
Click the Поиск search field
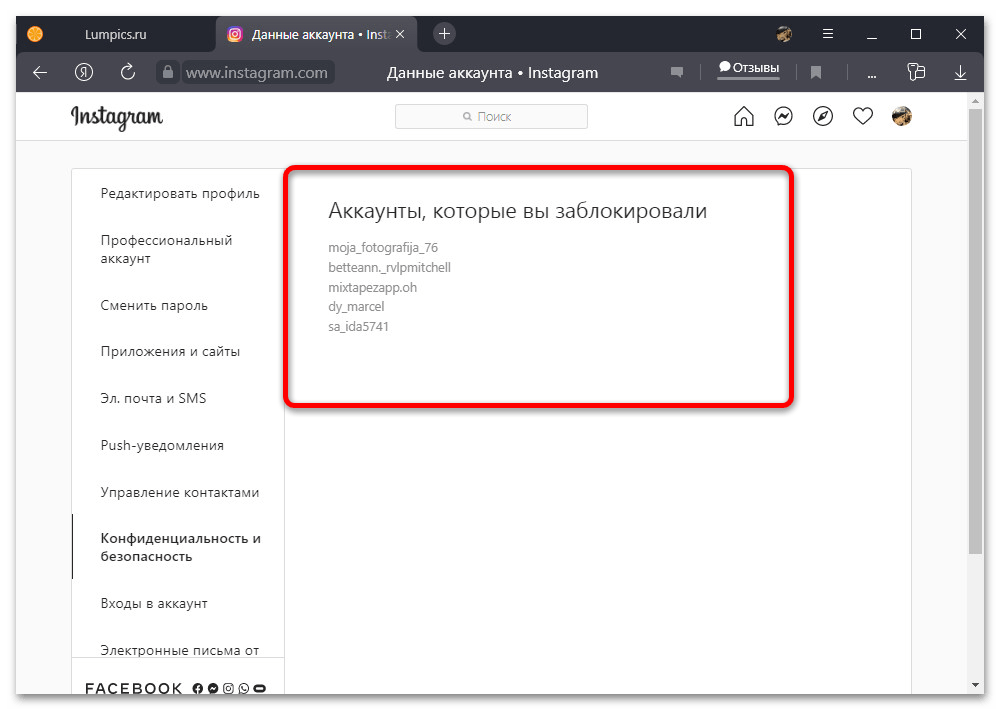coord(491,117)
